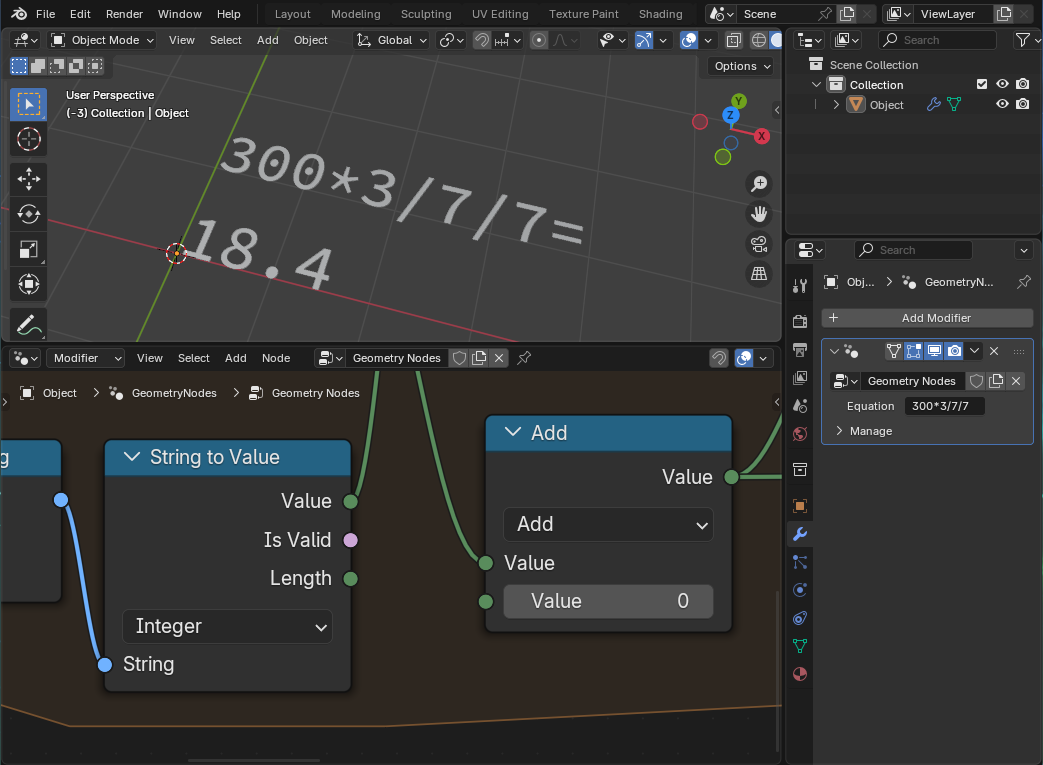The width and height of the screenshot is (1043, 765).
Task: Activate the Transform tool
Action: pos(29,284)
